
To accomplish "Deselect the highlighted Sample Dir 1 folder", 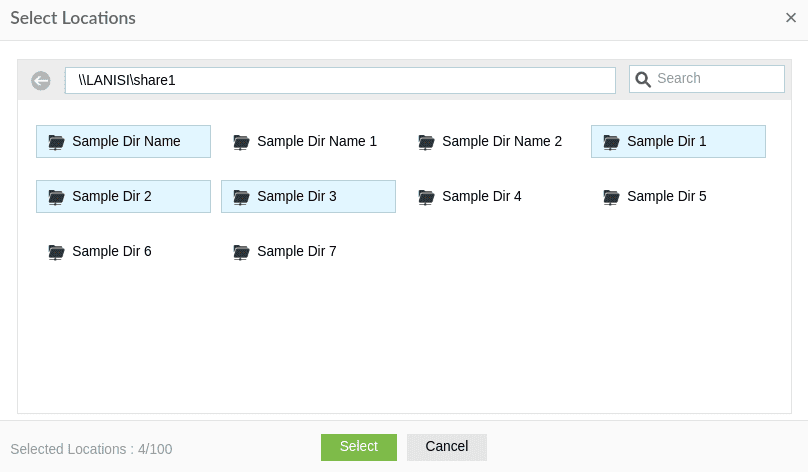I will [678, 141].
